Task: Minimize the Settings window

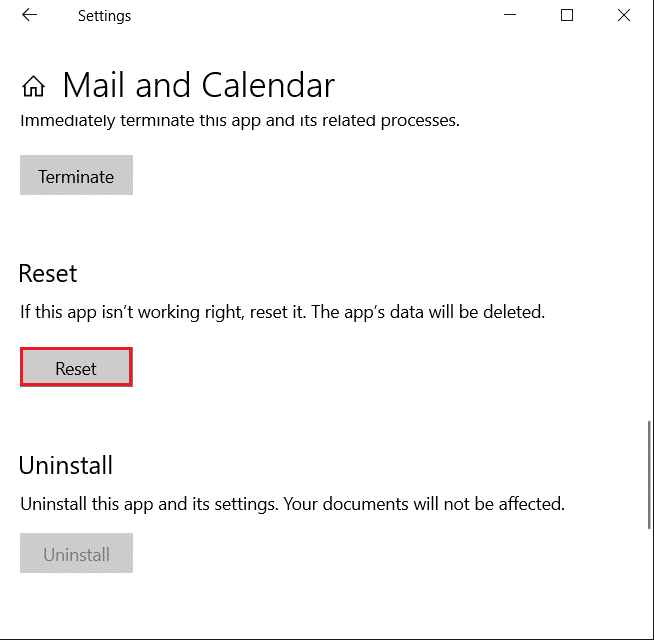Action: (510, 15)
